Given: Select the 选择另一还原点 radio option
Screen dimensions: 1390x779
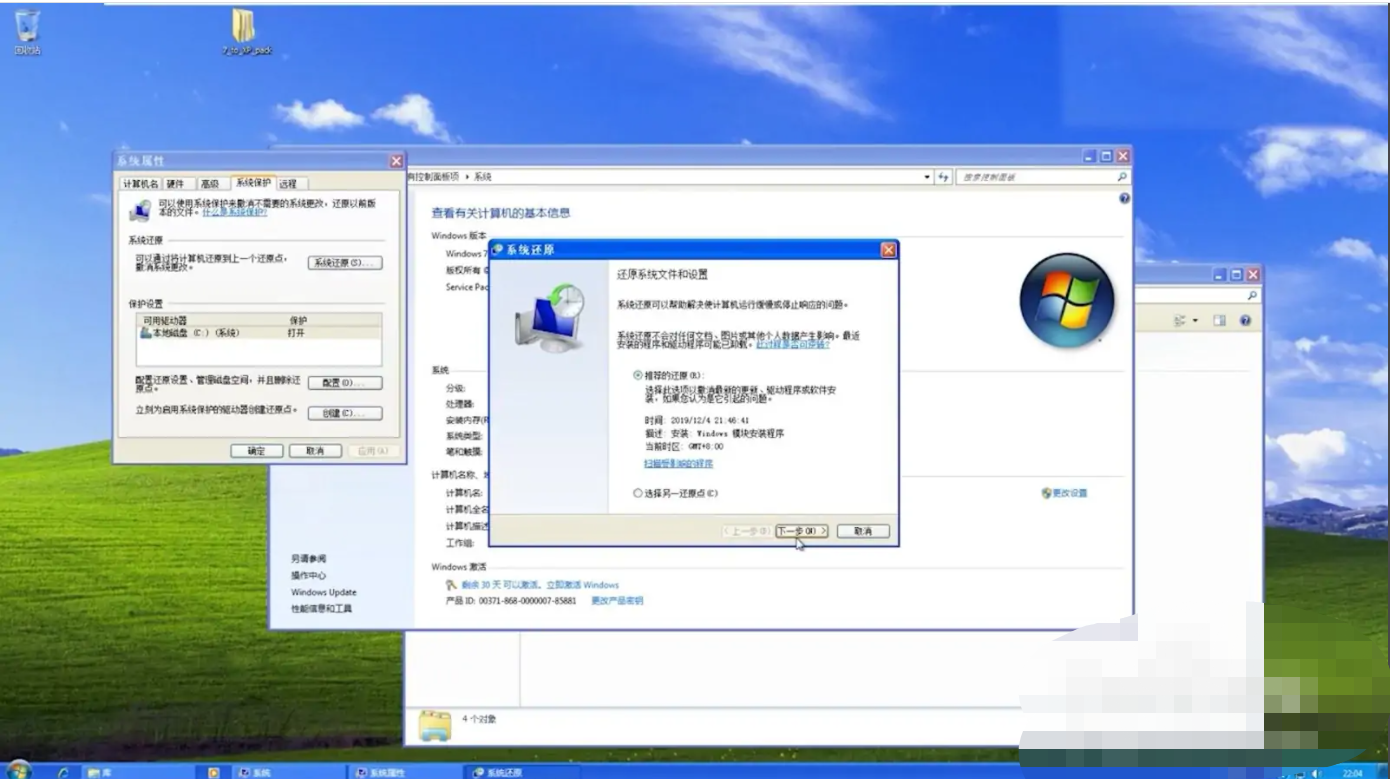Looking at the screenshot, I should pos(638,493).
